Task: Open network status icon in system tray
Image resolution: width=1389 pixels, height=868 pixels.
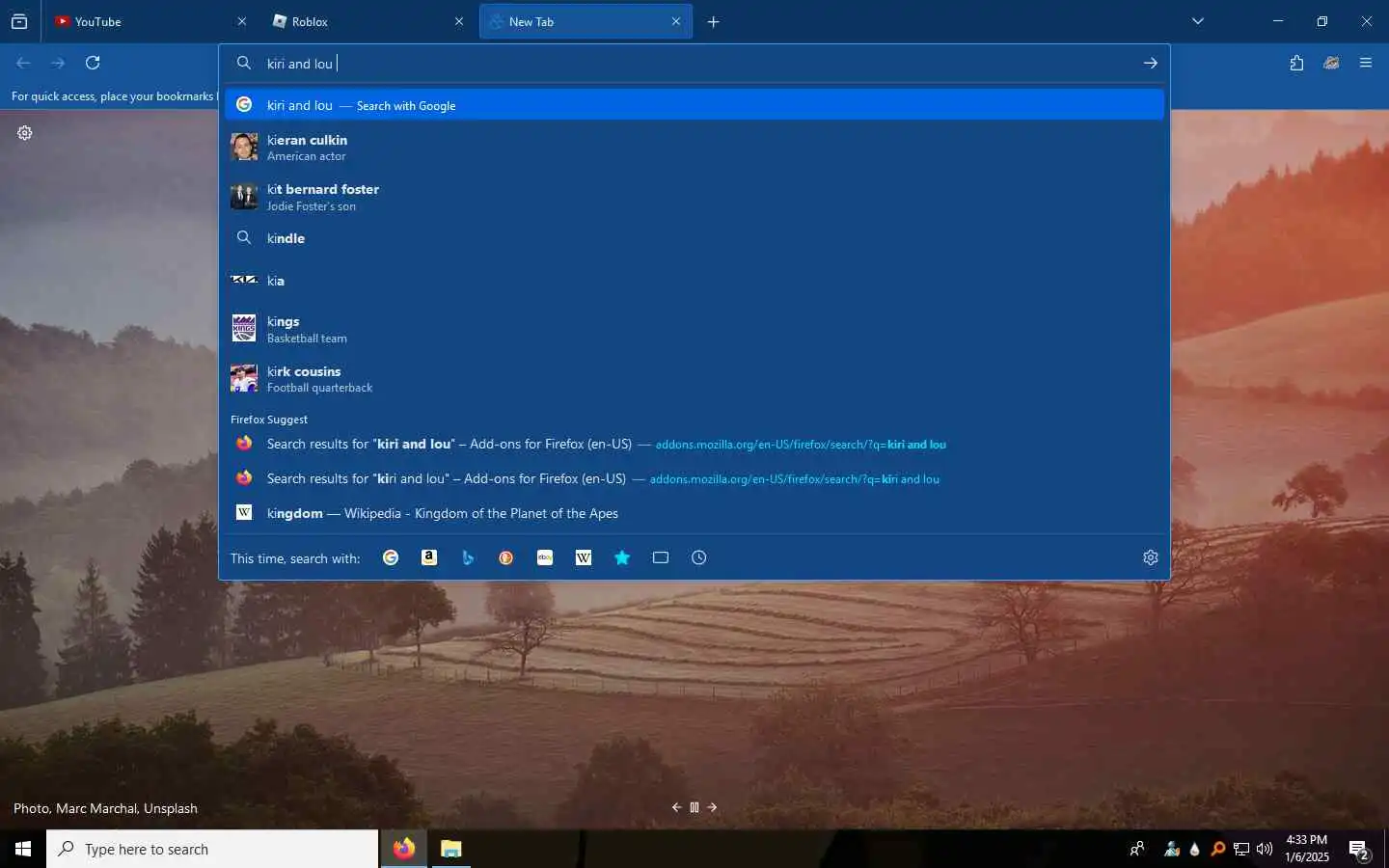Action: pyautogui.click(x=1241, y=849)
